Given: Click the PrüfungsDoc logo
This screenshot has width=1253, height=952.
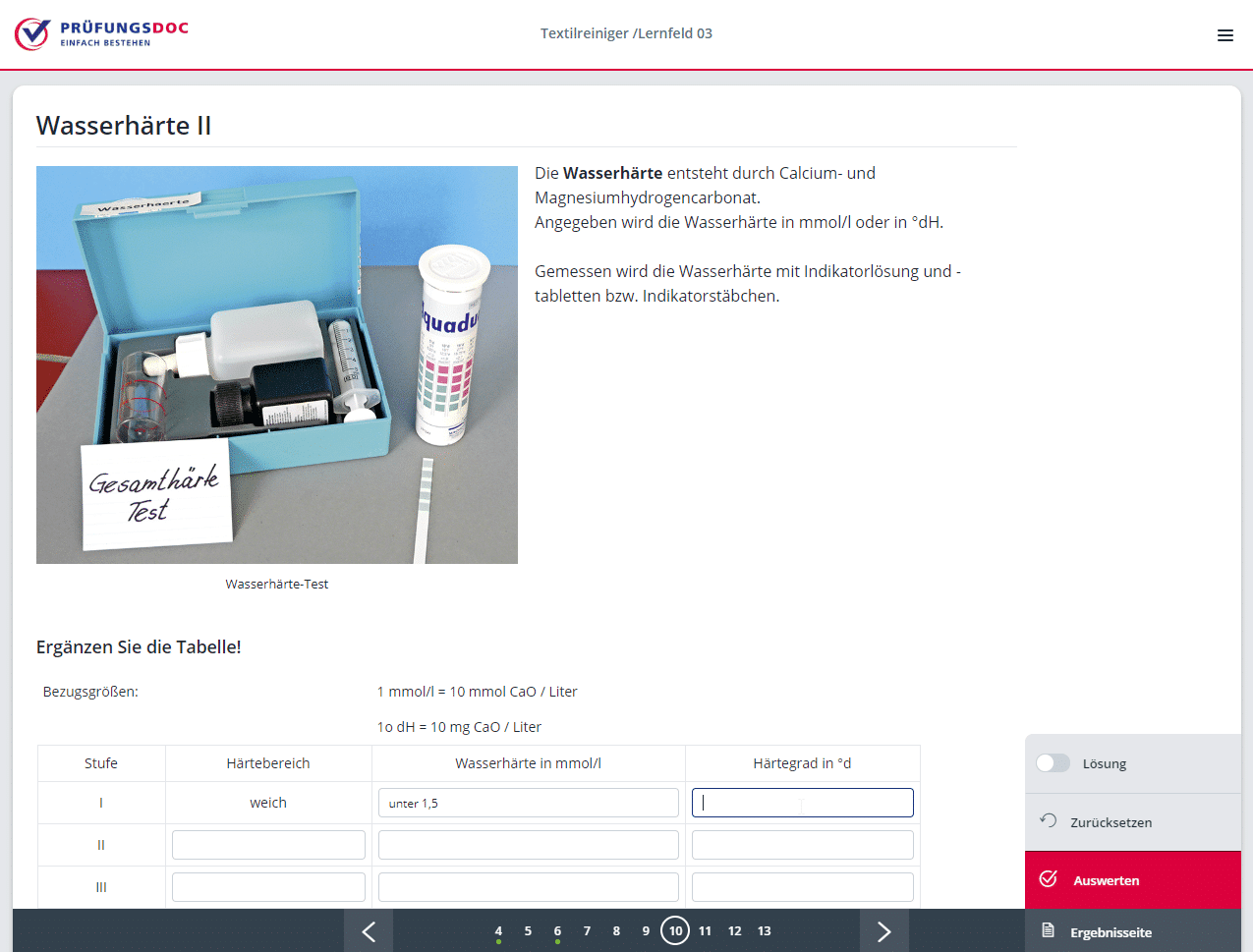Looking at the screenshot, I should point(101,33).
